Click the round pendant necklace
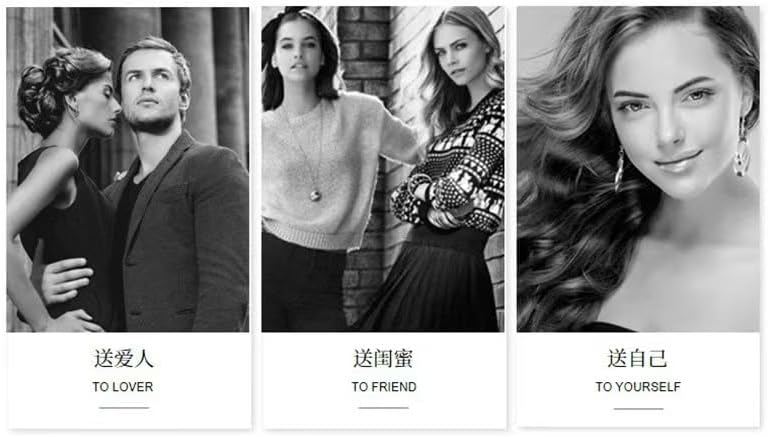The width and height of the screenshot is (768, 437). coord(315,196)
